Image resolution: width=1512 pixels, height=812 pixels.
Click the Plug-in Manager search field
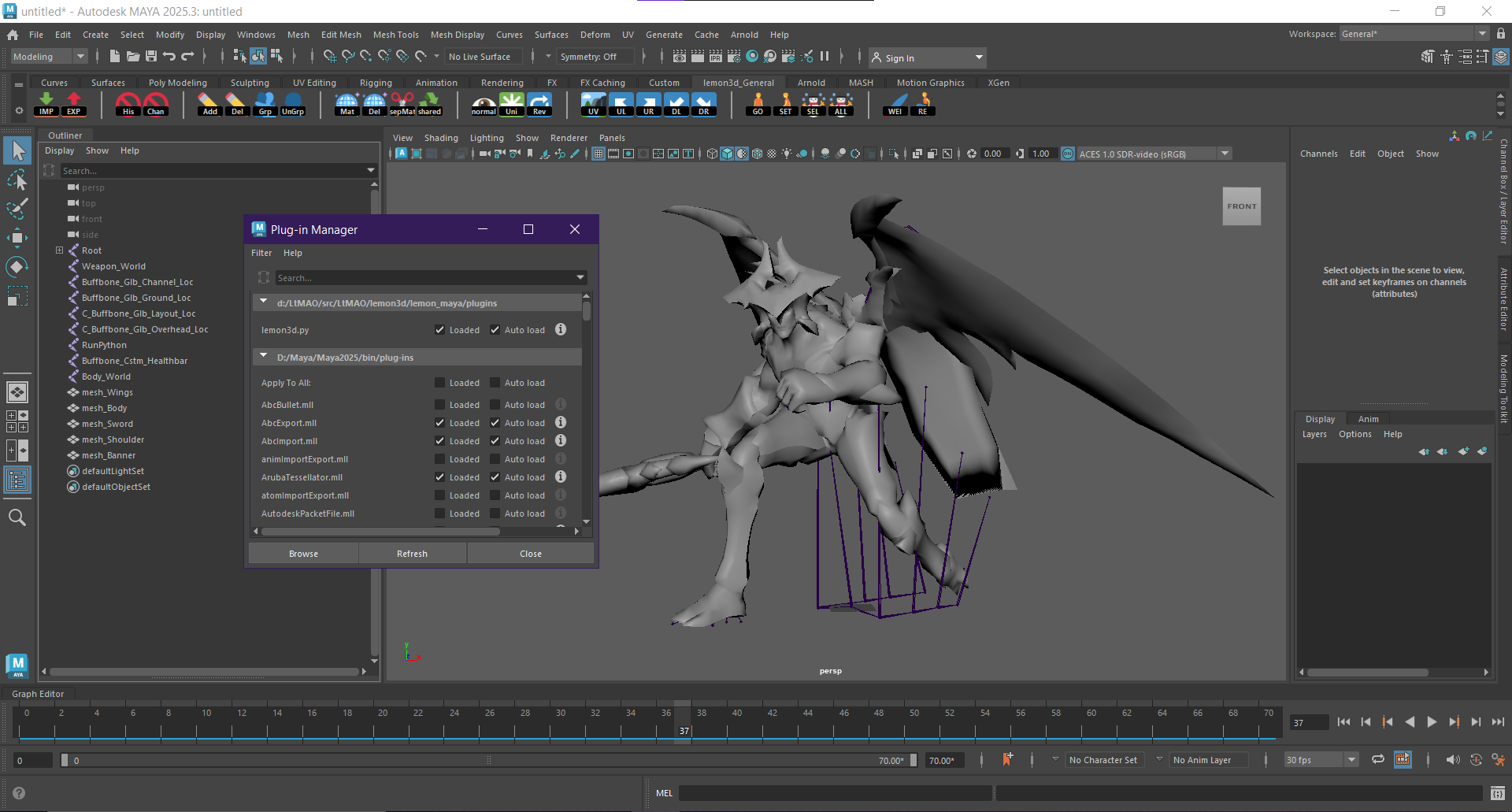click(x=425, y=278)
